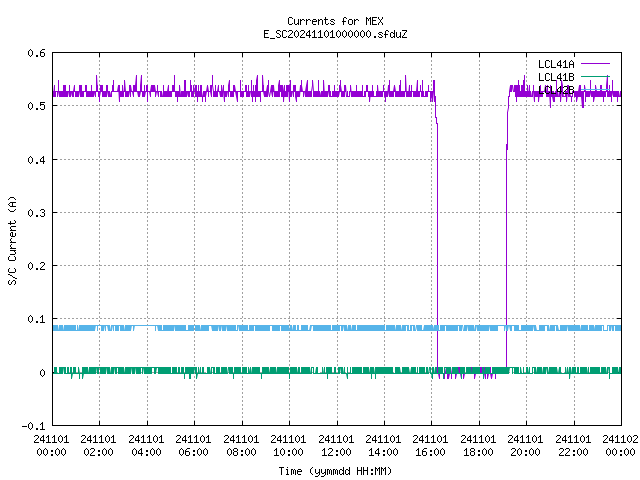
Task: Click the LCL42B legend label
Action: pos(556,90)
